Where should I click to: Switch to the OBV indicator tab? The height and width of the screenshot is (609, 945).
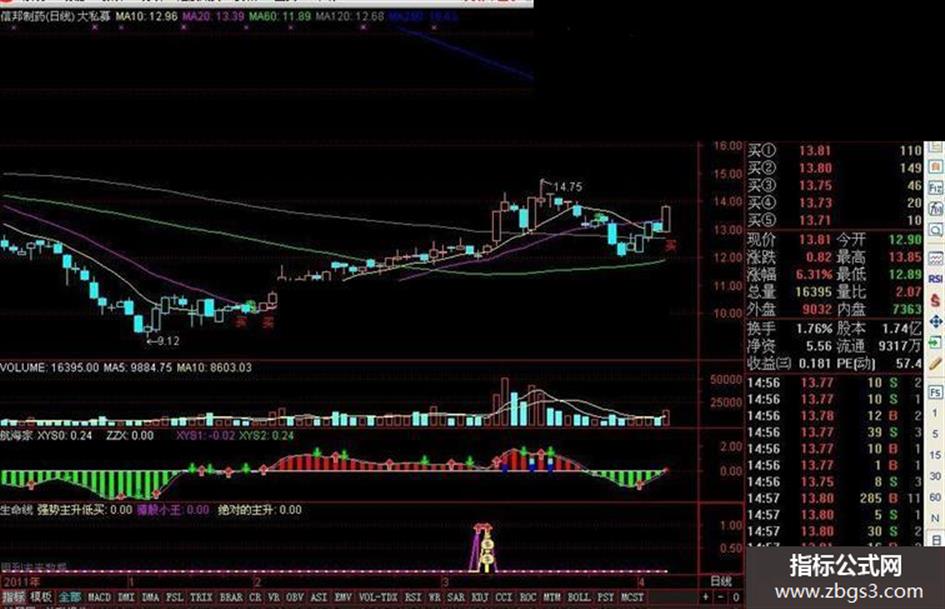(x=295, y=597)
